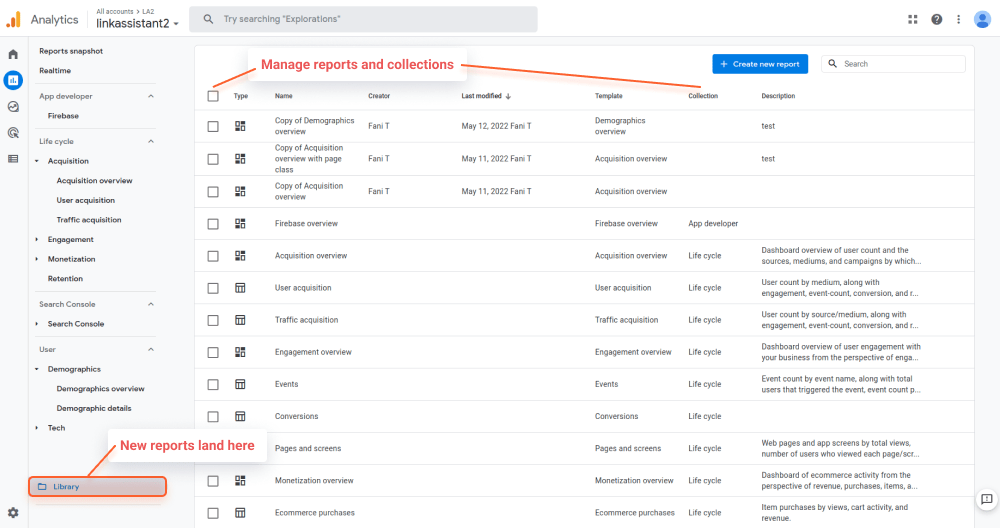Select the Reports icon in left rail
Image resolution: width=1000 pixels, height=528 pixels.
click(x=13, y=80)
